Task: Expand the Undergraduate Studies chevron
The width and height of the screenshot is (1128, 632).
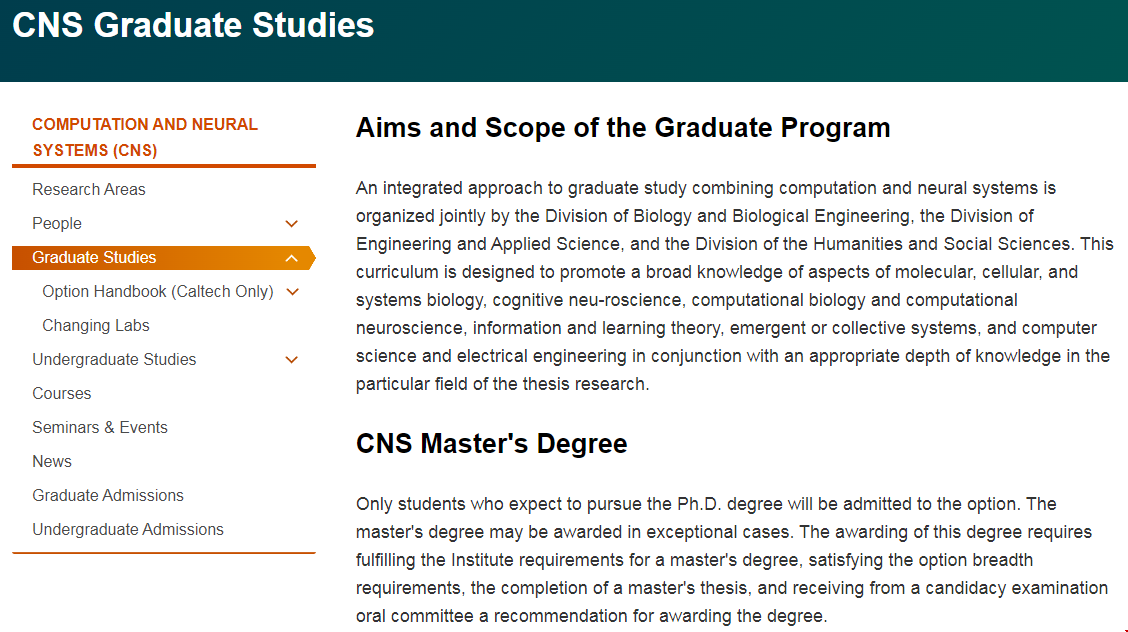Action: click(292, 360)
